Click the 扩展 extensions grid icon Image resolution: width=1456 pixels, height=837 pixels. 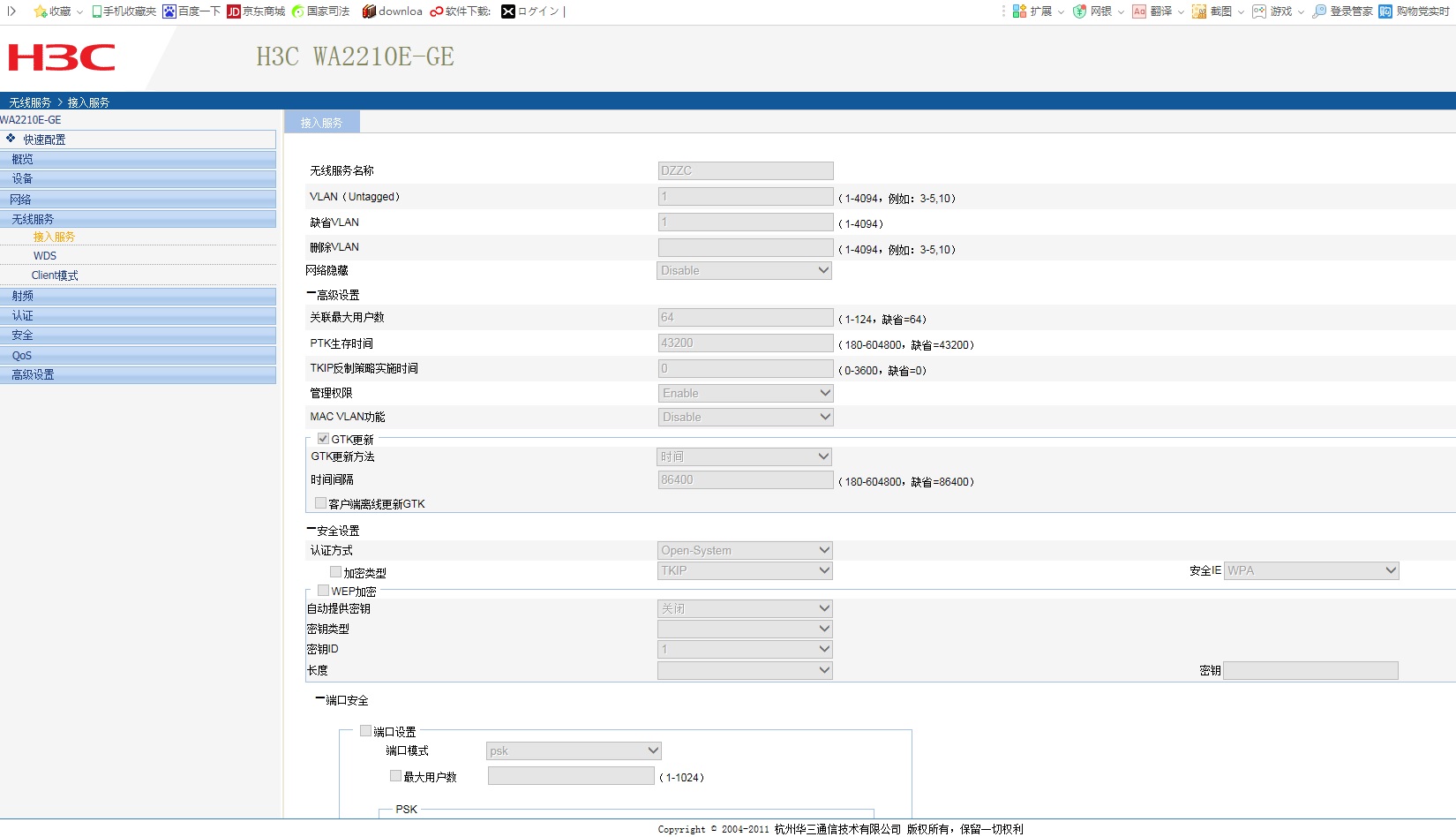coord(1019,11)
